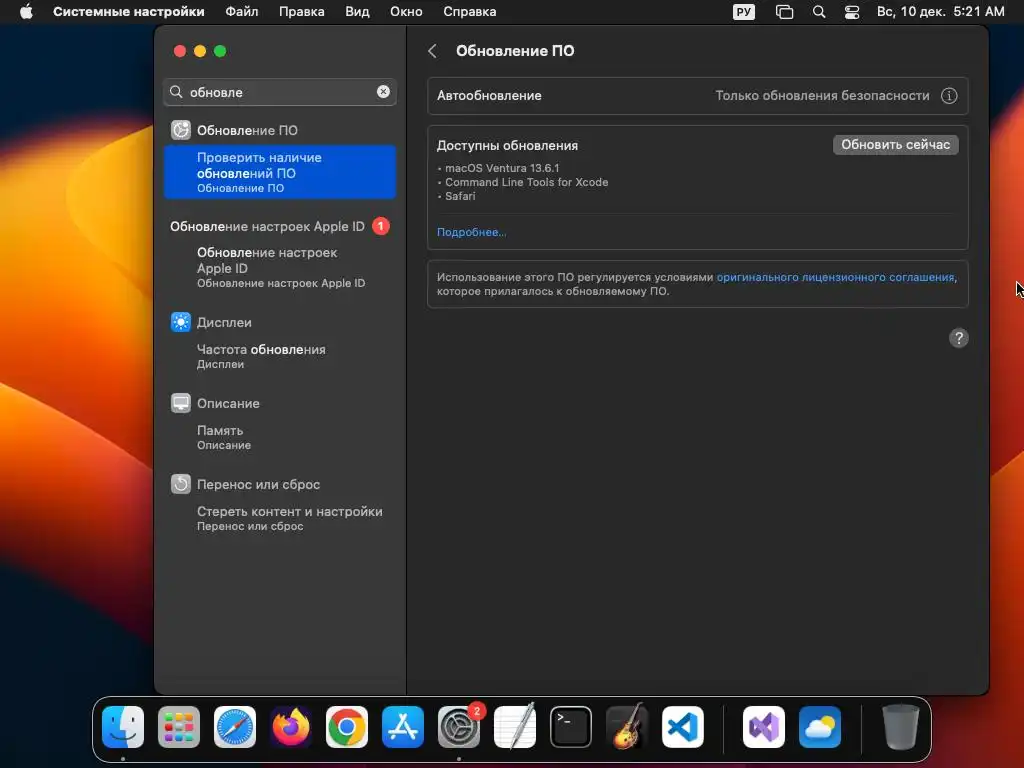Open Stage Manager icon in menu bar
The image size is (1024, 768).
point(784,12)
